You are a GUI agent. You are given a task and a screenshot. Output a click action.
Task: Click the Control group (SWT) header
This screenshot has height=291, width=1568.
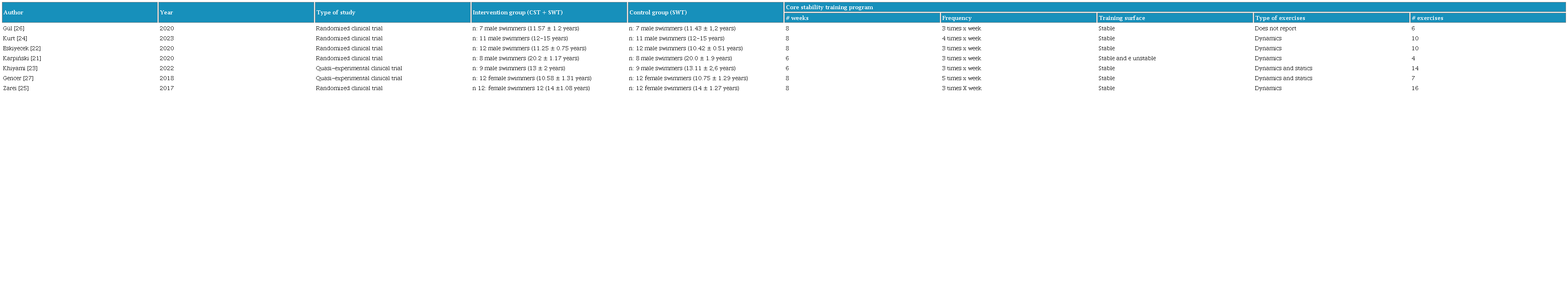657,13
